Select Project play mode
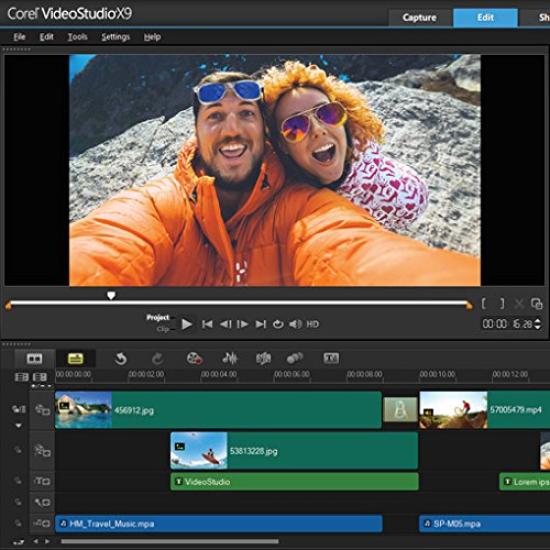The image size is (550, 550). point(157,317)
